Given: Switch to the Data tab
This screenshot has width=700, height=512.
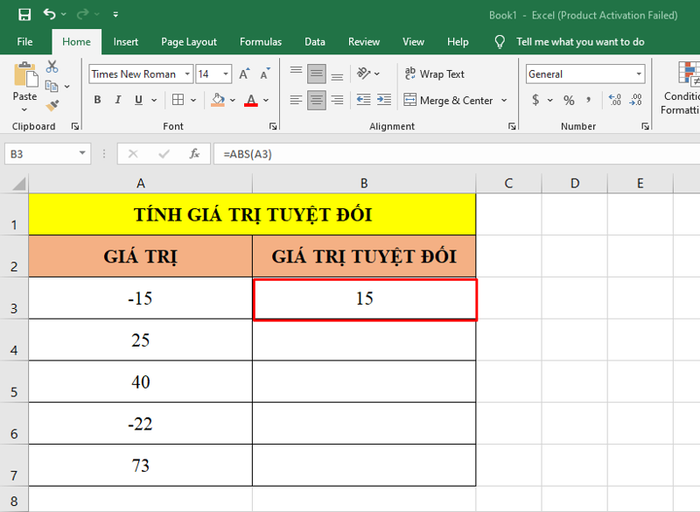Looking at the screenshot, I should click(315, 42).
